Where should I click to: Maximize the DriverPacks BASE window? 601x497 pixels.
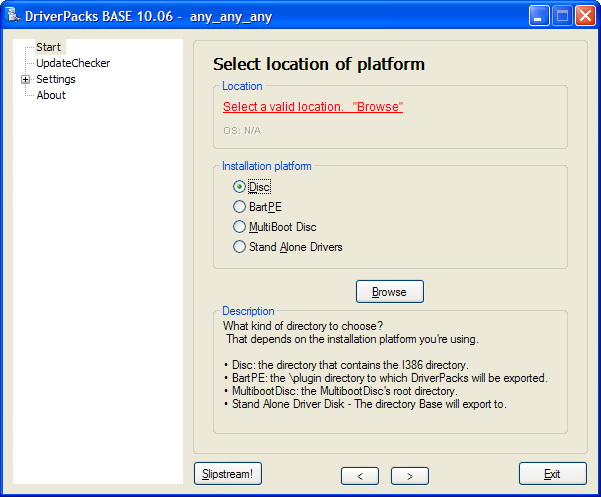coord(562,16)
